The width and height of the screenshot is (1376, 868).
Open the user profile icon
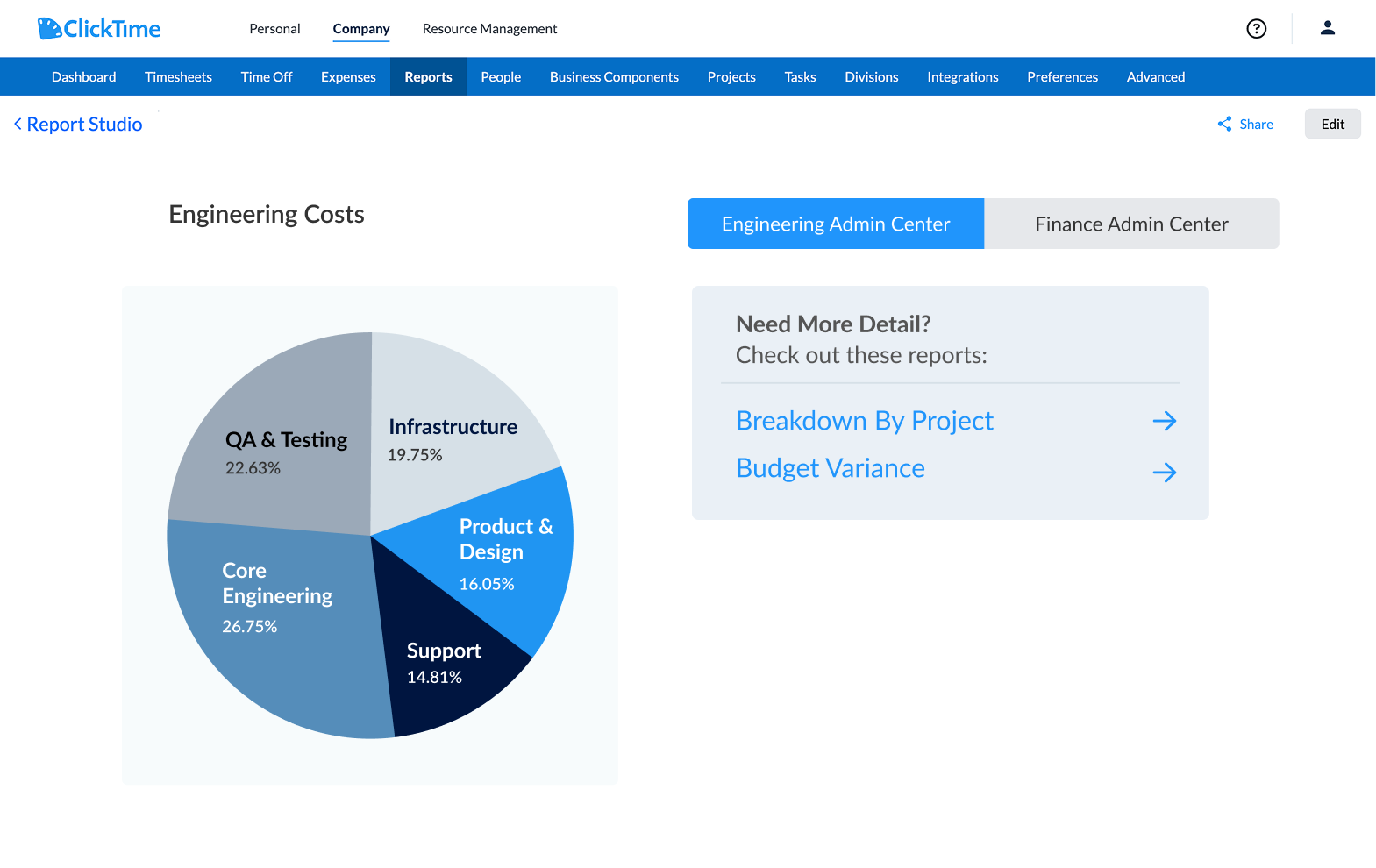coord(1328,28)
